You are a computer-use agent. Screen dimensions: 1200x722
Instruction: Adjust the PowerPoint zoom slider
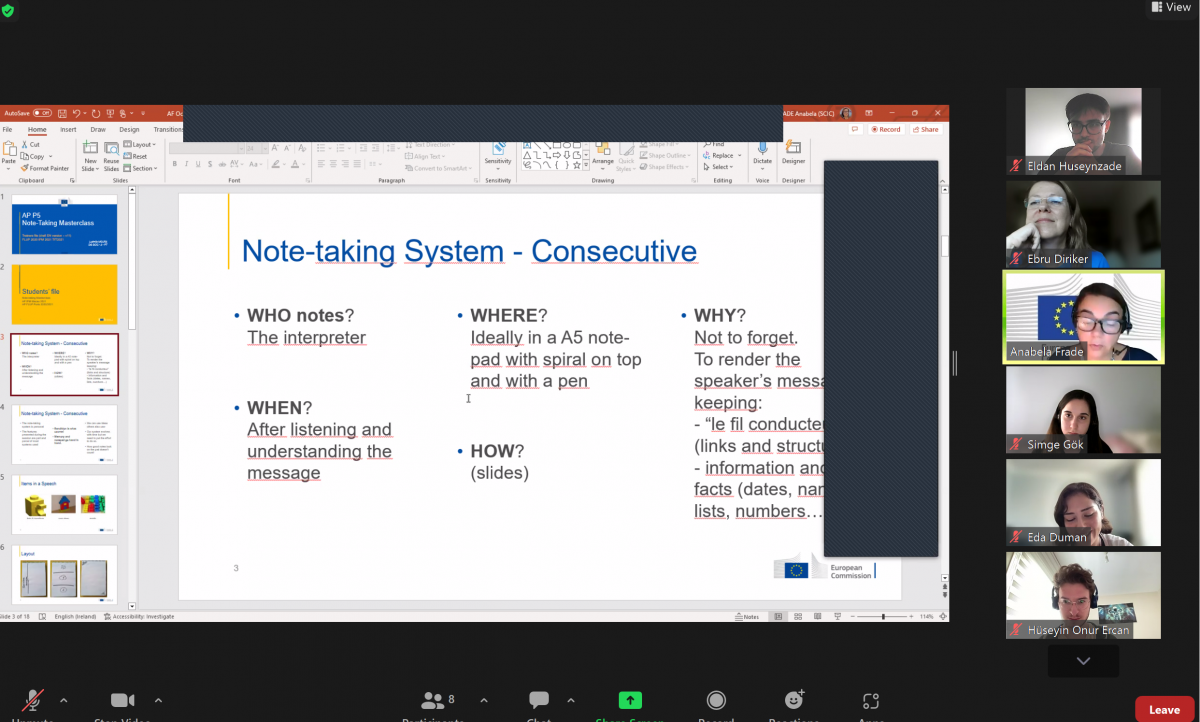coord(883,616)
